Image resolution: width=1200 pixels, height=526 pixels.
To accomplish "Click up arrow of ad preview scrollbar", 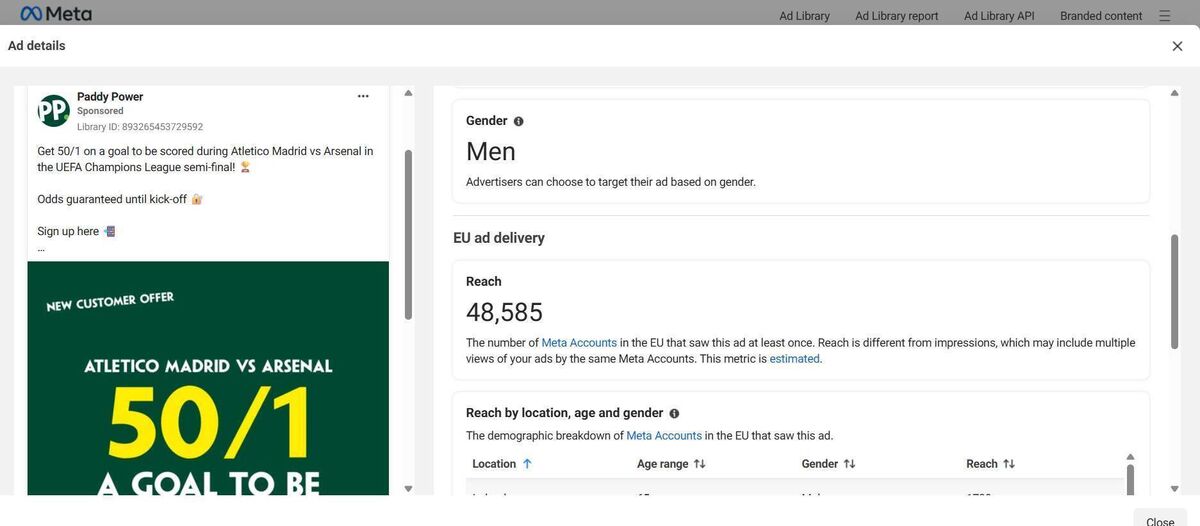I will tap(408, 93).
